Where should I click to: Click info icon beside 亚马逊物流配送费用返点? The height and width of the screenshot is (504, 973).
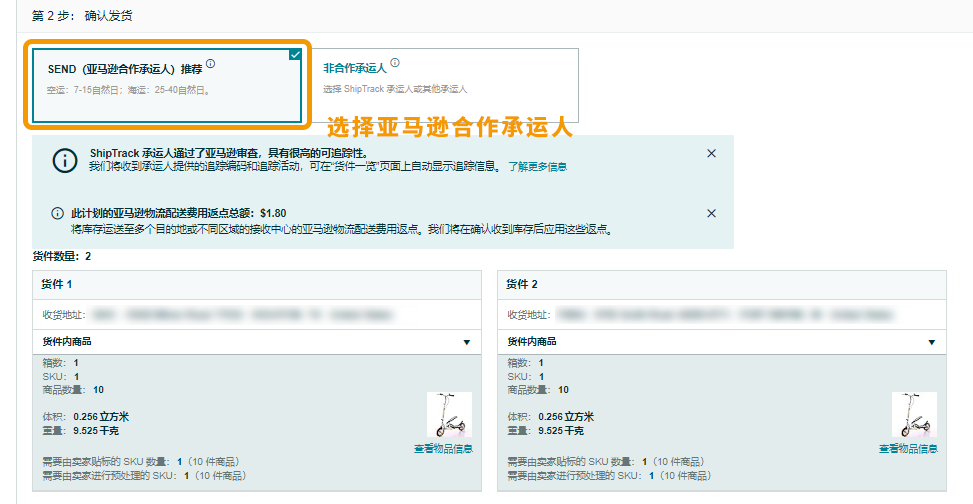point(58,213)
